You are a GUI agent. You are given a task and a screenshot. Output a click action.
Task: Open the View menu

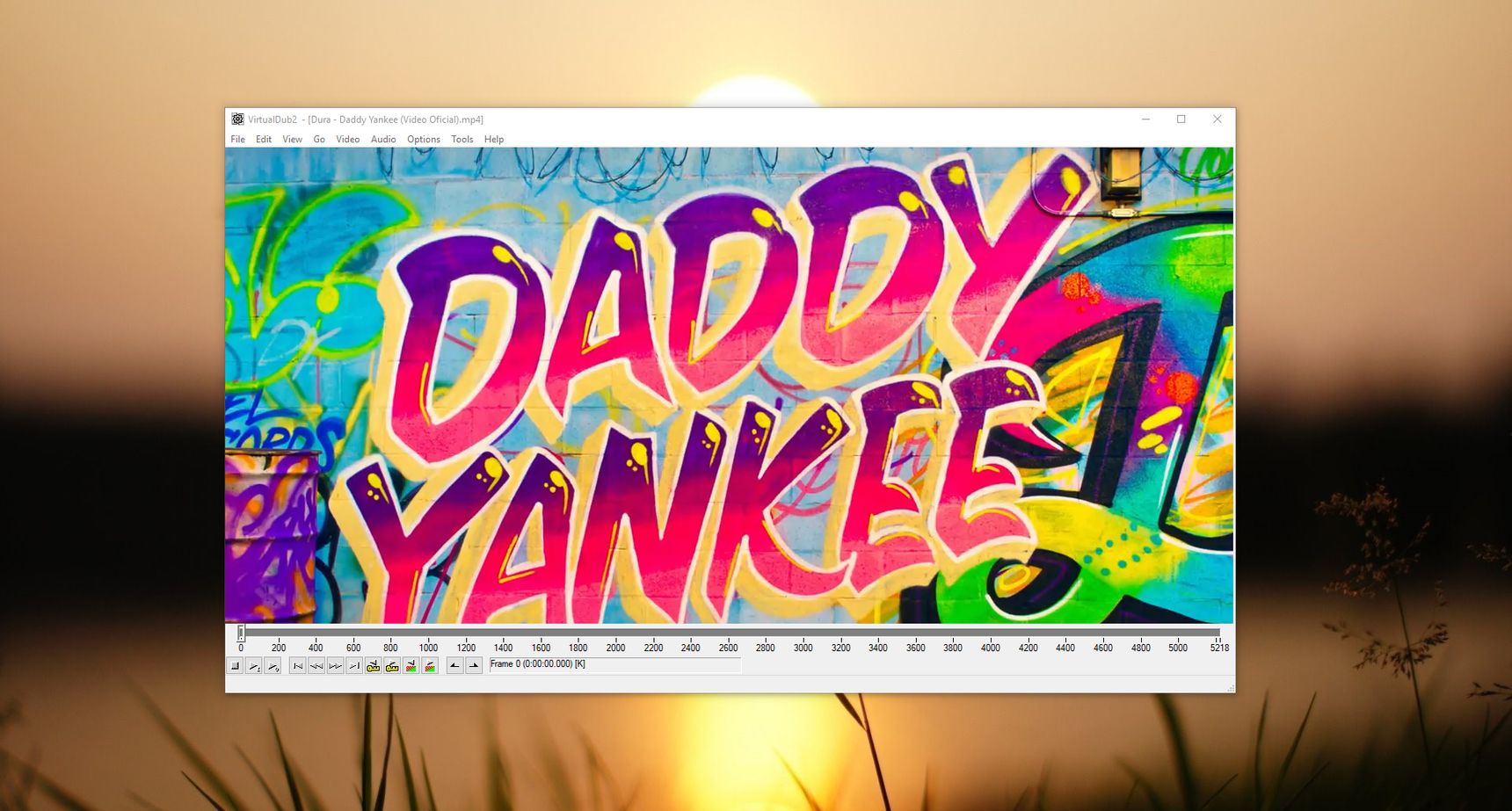point(293,140)
